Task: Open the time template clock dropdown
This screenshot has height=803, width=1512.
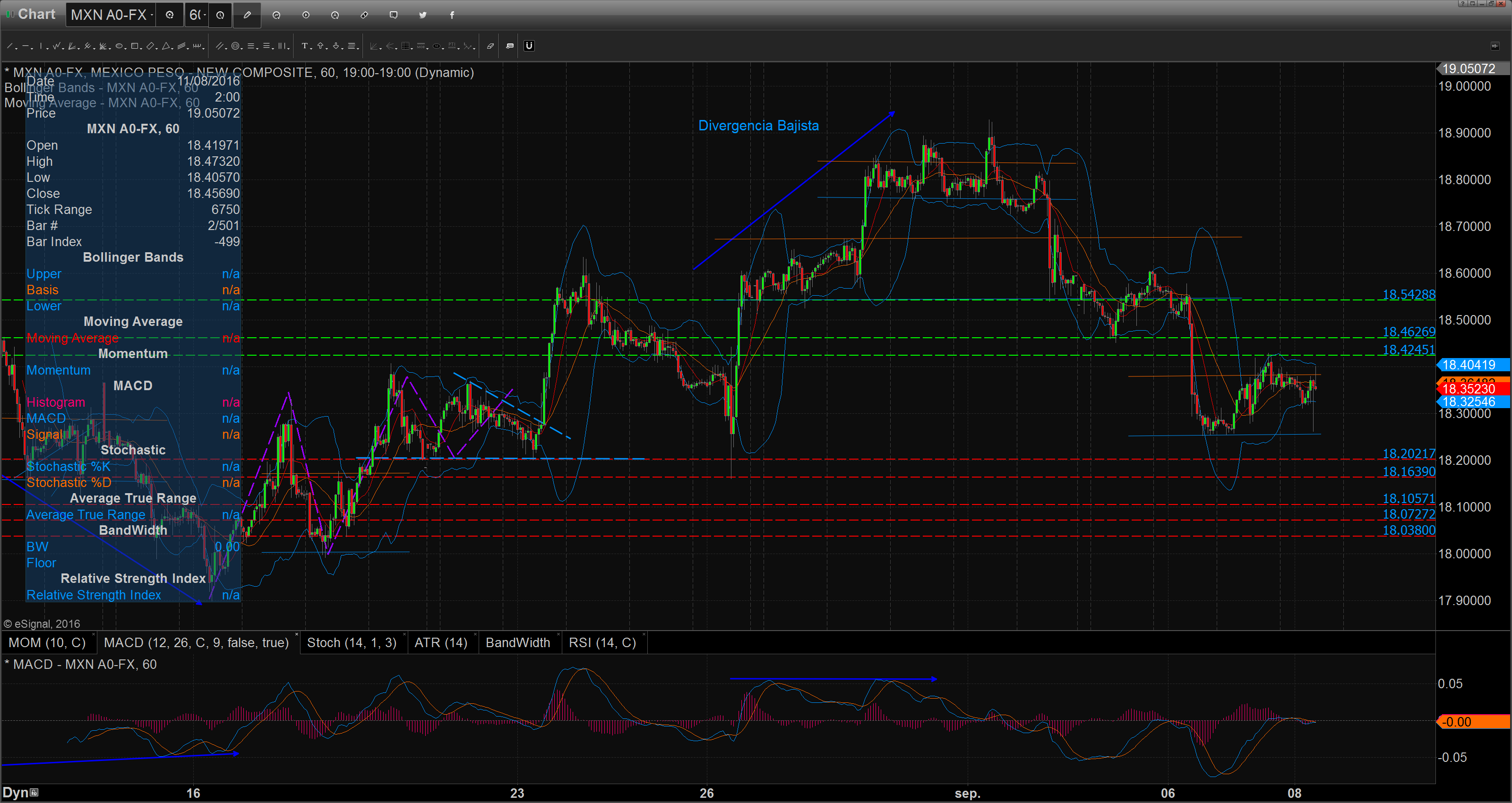Action: (220, 15)
